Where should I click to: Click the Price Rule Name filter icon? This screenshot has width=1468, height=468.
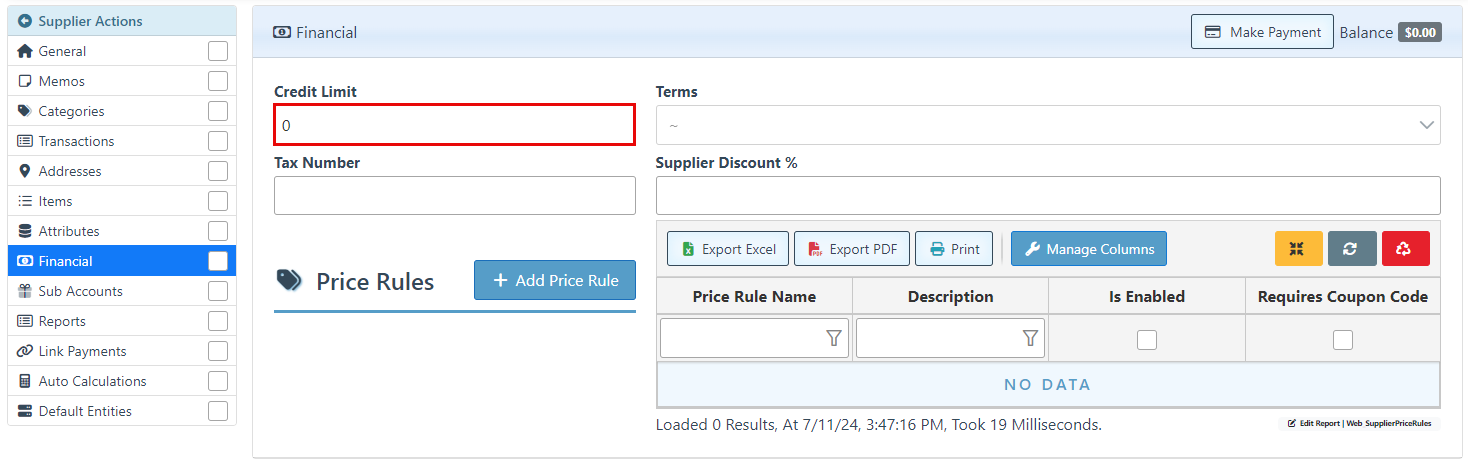pos(834,339)
